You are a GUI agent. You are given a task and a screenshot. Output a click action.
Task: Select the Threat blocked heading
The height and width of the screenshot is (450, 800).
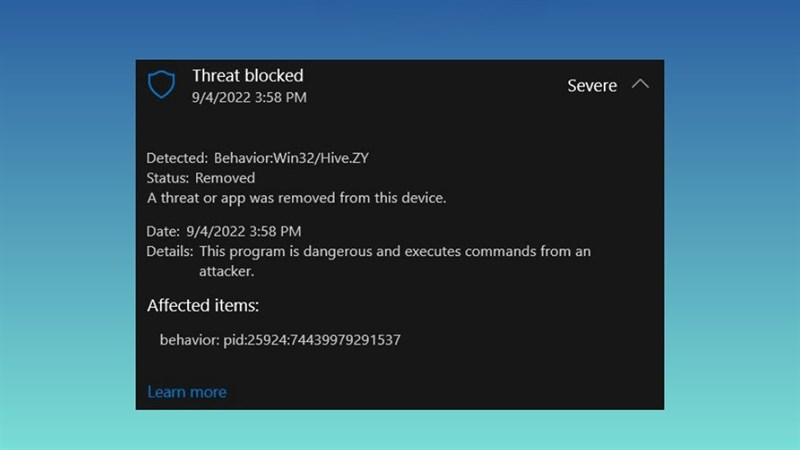[x=247, y=76]
